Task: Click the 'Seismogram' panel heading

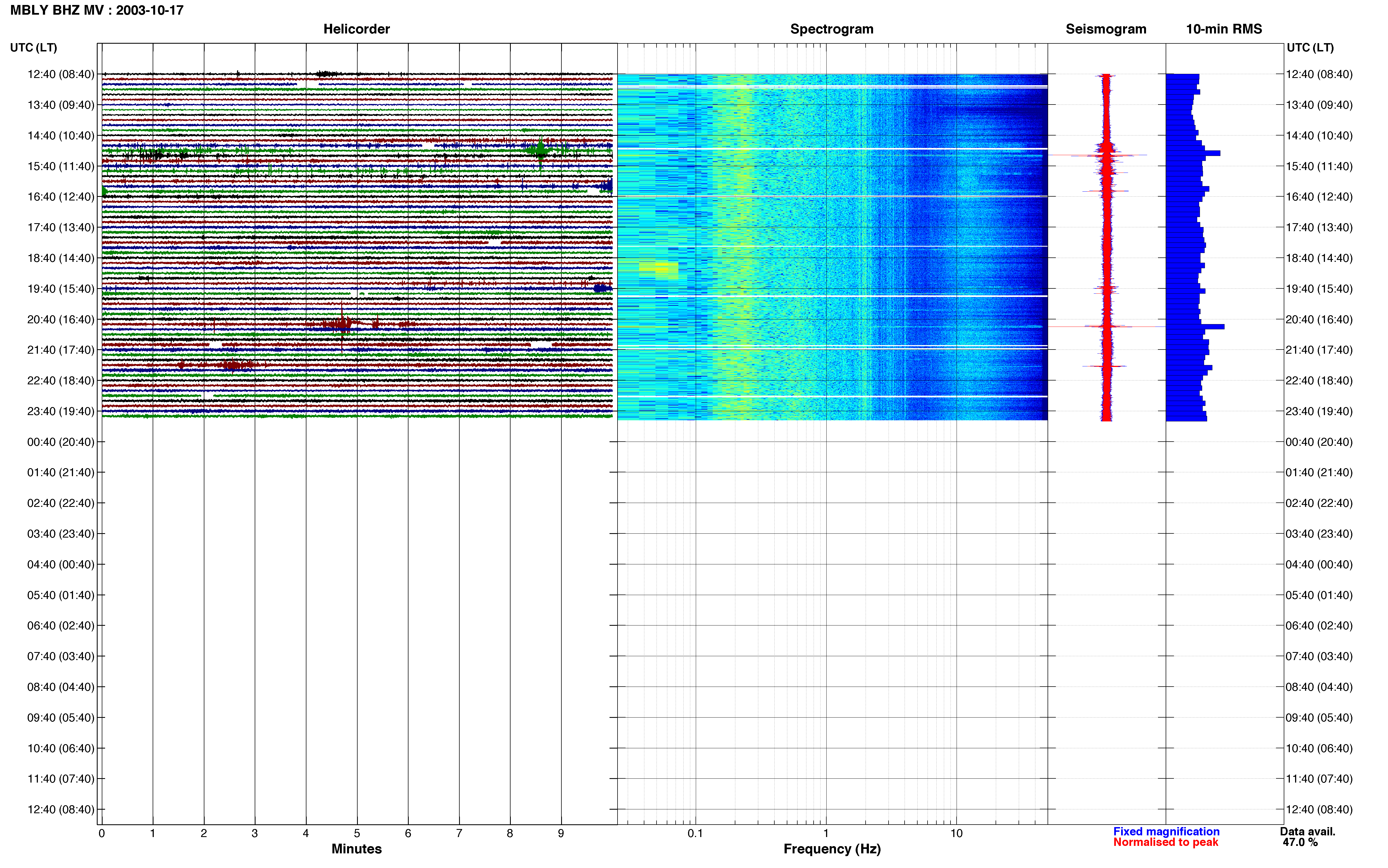Action: [1106, 29]
